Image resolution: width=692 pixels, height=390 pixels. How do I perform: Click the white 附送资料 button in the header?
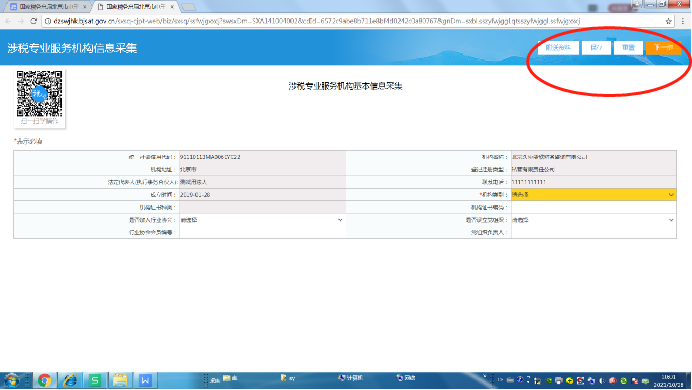[x=558, y=48]
